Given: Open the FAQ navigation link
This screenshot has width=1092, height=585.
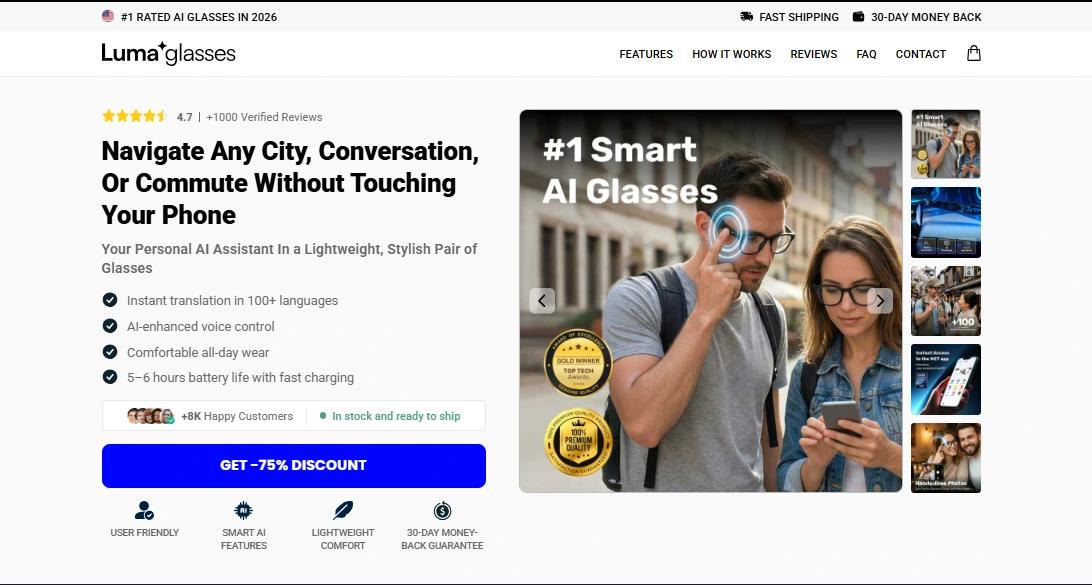Looking at the screenshot, I should point(866,54).
